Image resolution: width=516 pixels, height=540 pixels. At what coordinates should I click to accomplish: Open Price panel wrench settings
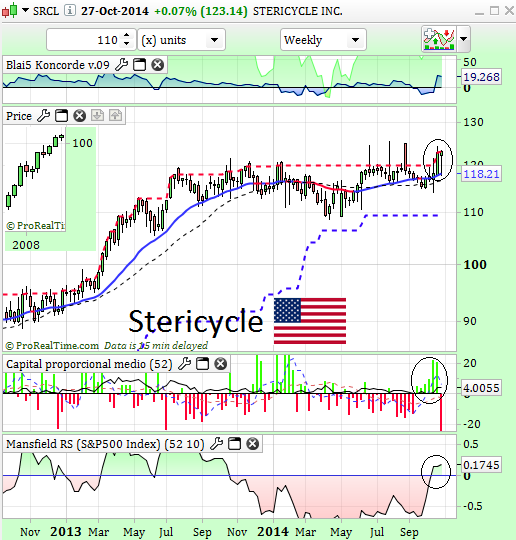pyautogui.click(x=43, y=115)
